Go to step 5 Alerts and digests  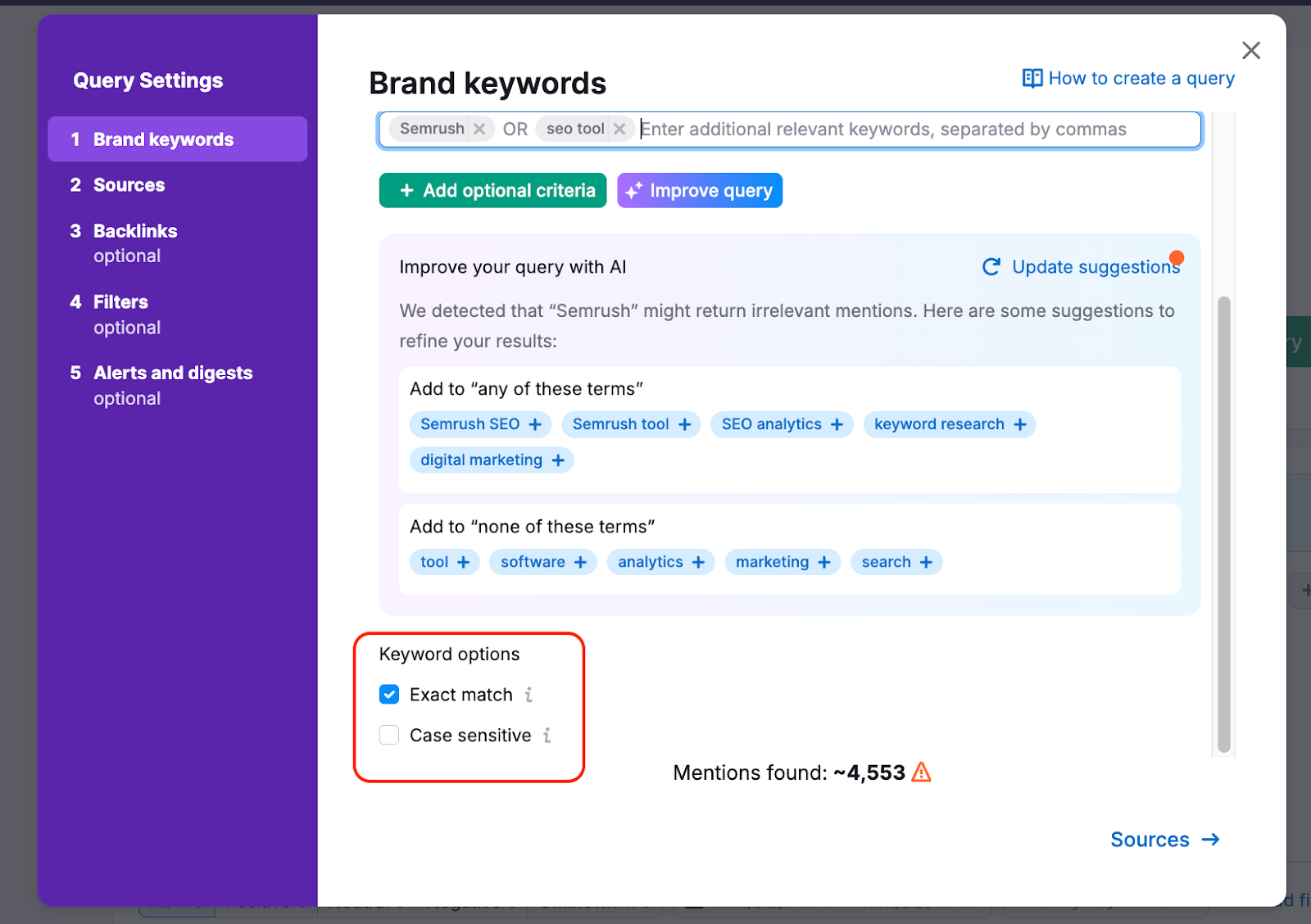coord(161,386)
